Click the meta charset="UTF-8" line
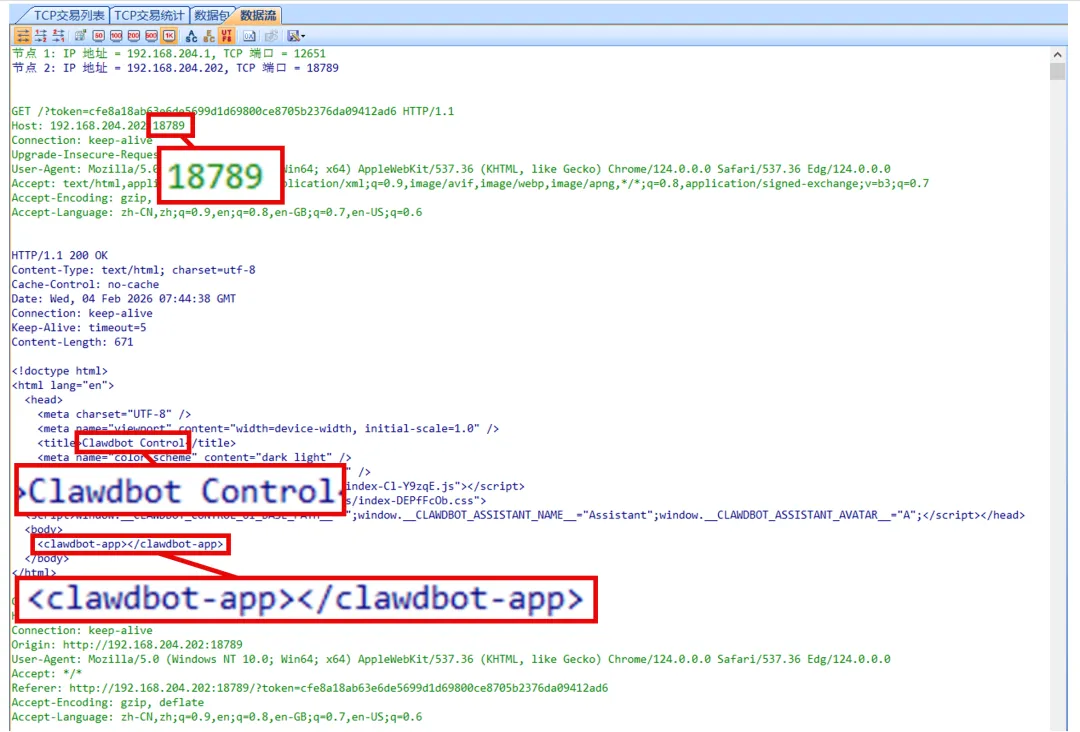This screenshot has width=1080, height=732. (114, 414)
